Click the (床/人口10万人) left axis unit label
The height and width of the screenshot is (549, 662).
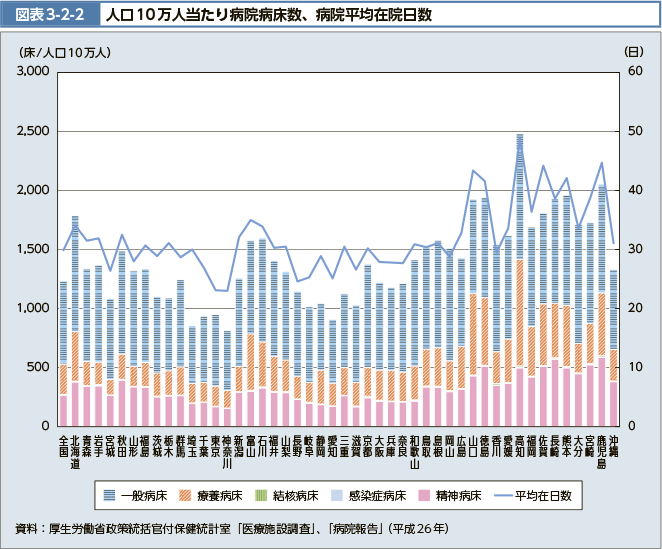(64, 51)
